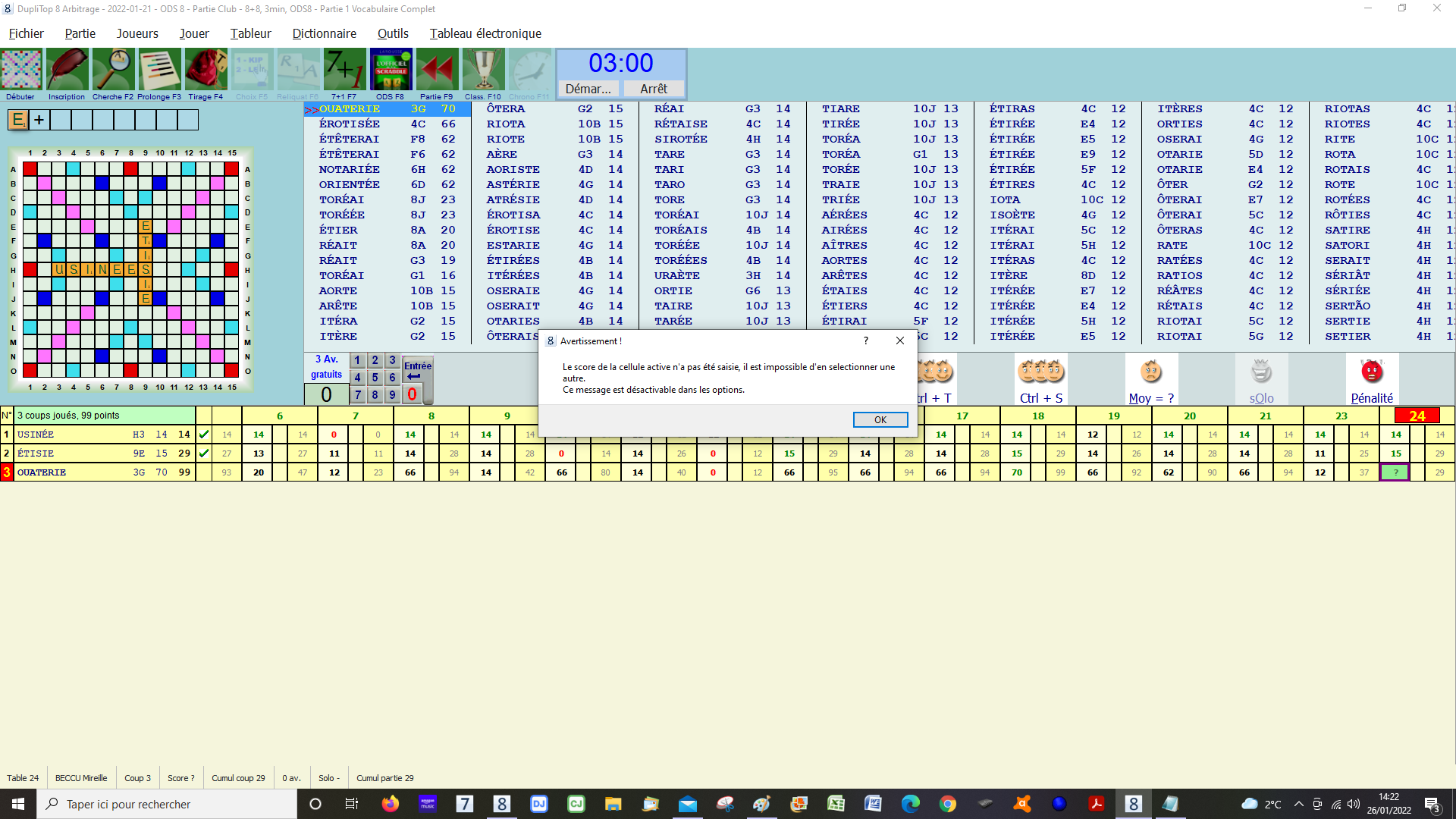The width and height of the screenshot is (1456, 819).
Task: Click the Débuter scrabble board icon
Action: (21, 70)
